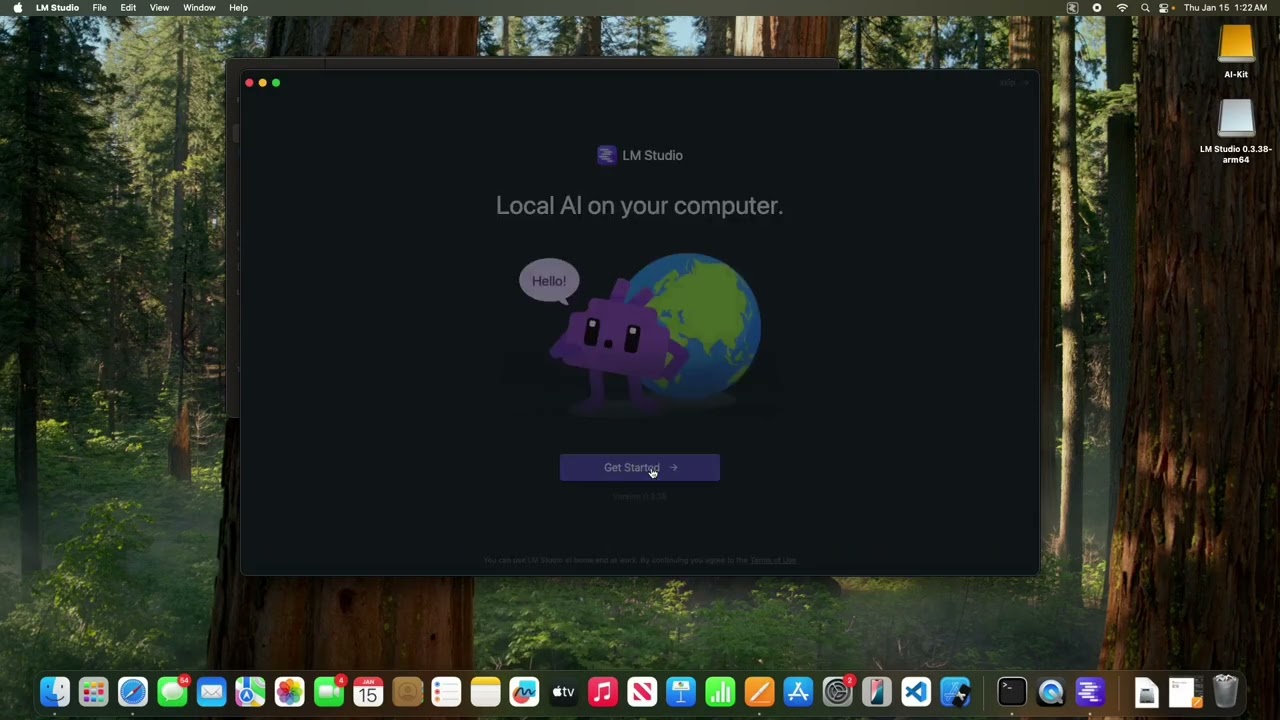Open Apple TV from the Dock
The height and width of the screenshot is (720, 1280).
[563, 692]
